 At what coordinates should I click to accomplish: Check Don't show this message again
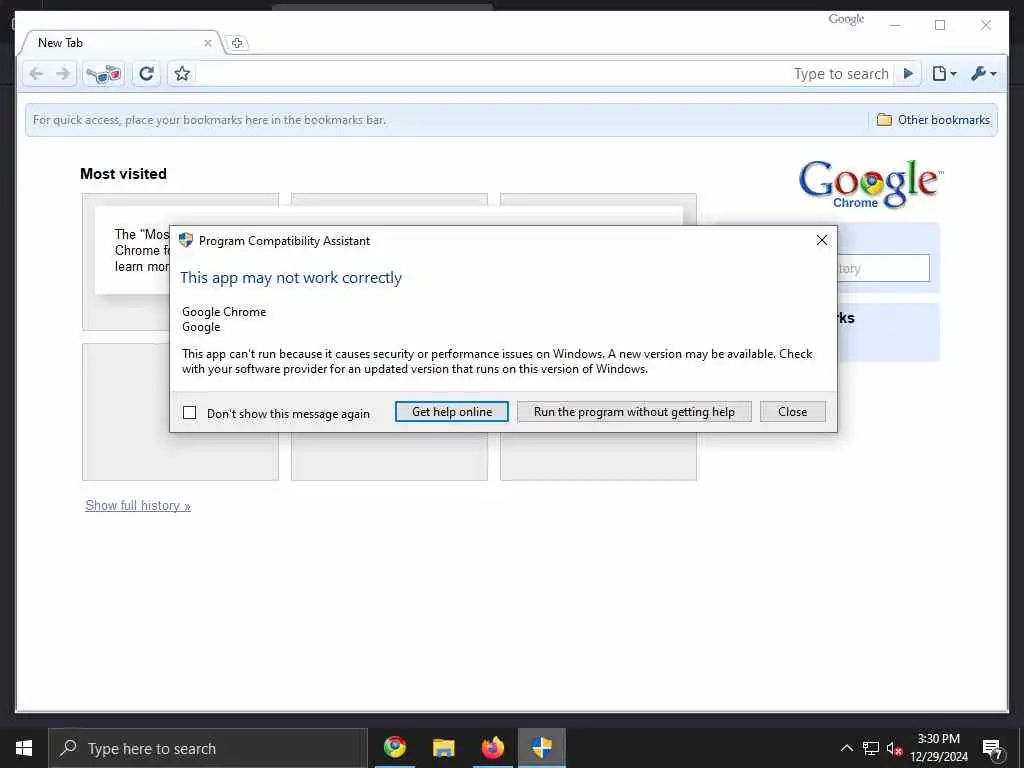click(189, 413)
